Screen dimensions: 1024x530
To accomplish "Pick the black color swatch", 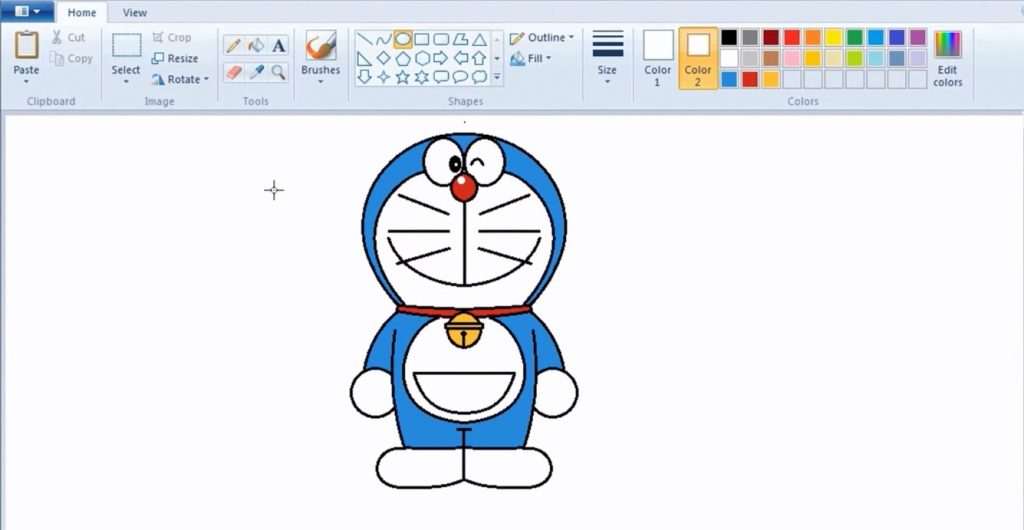I will pos(729,37).
